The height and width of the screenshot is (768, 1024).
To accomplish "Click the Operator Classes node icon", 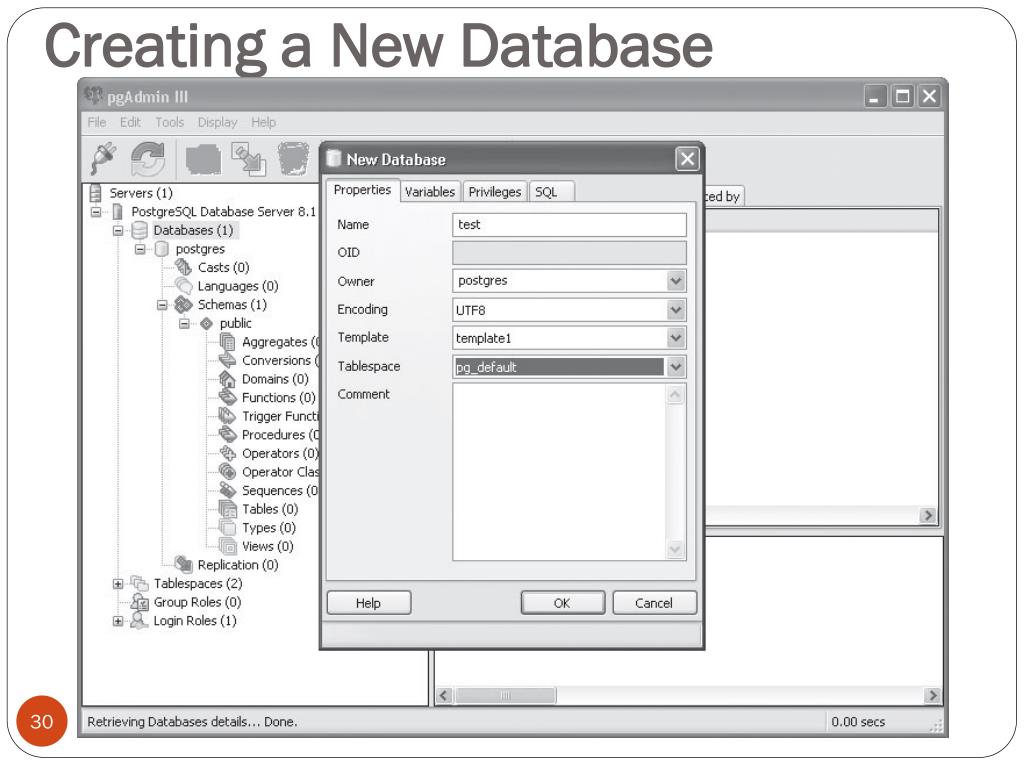I will pyautogui.click(x=227, y=472).
